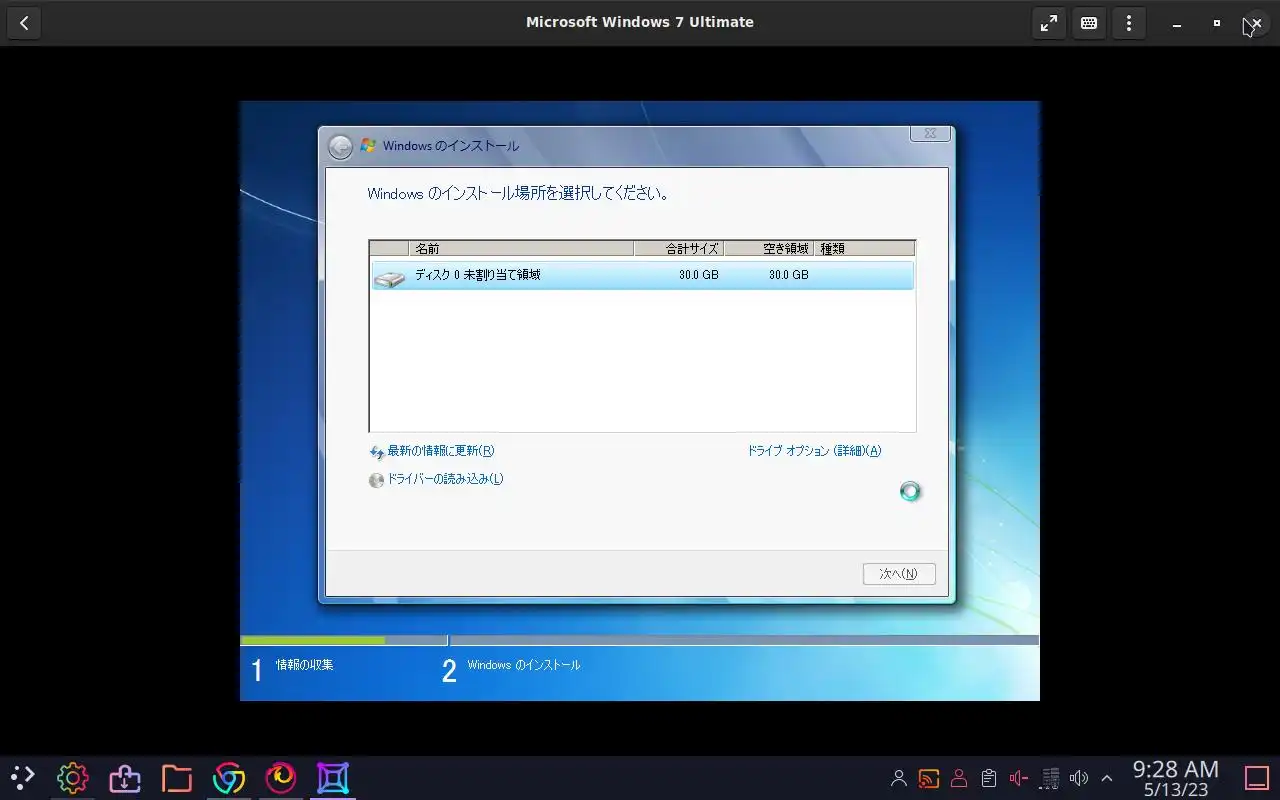Image resolution: width=1280 pixels, height=800 pixels.
Task: Minimize the Boxes window
Action: [1177, 23]
